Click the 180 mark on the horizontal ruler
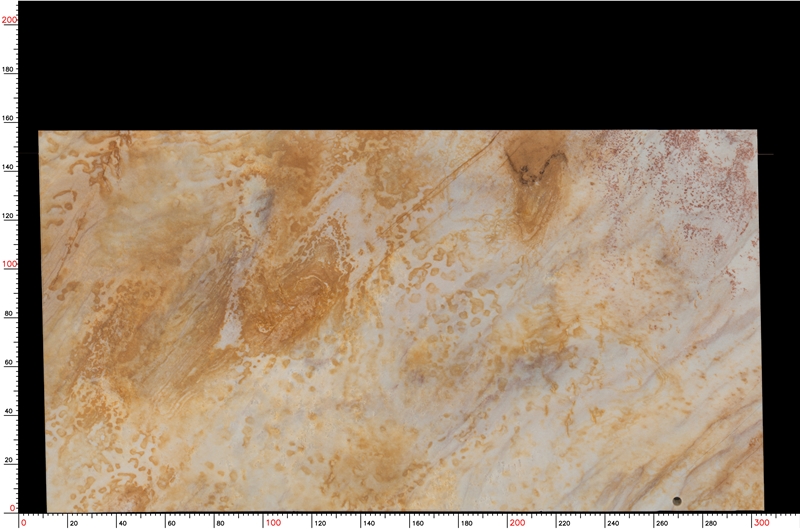This screenshot has height=531, width=800. point(466,523)
